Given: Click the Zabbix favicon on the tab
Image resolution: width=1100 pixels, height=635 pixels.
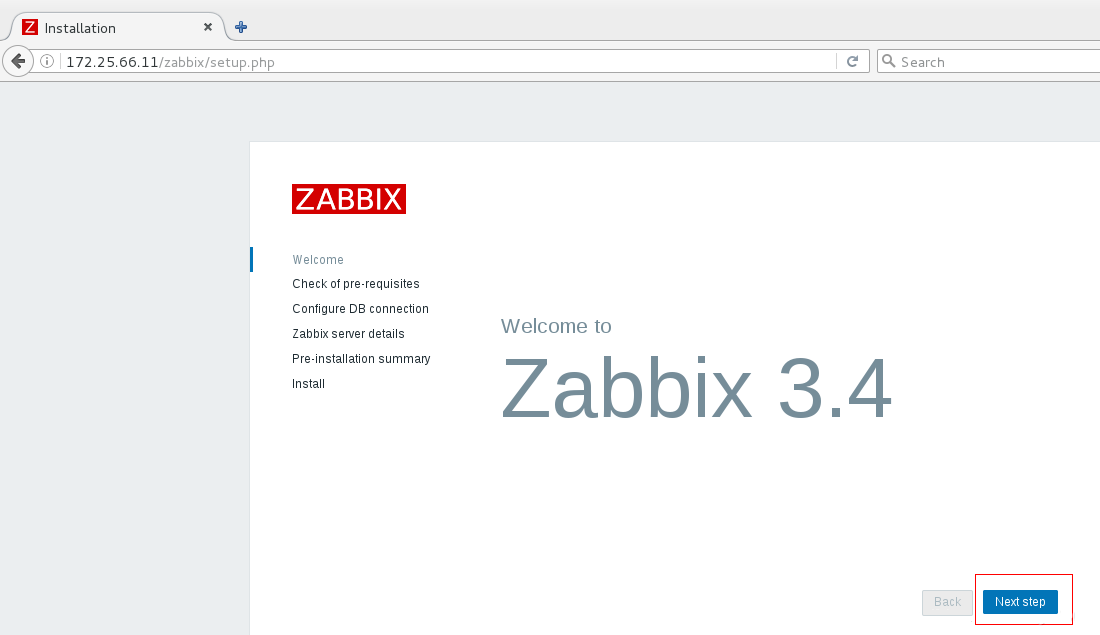Looking at the screenshot, I should click(29, 27).
